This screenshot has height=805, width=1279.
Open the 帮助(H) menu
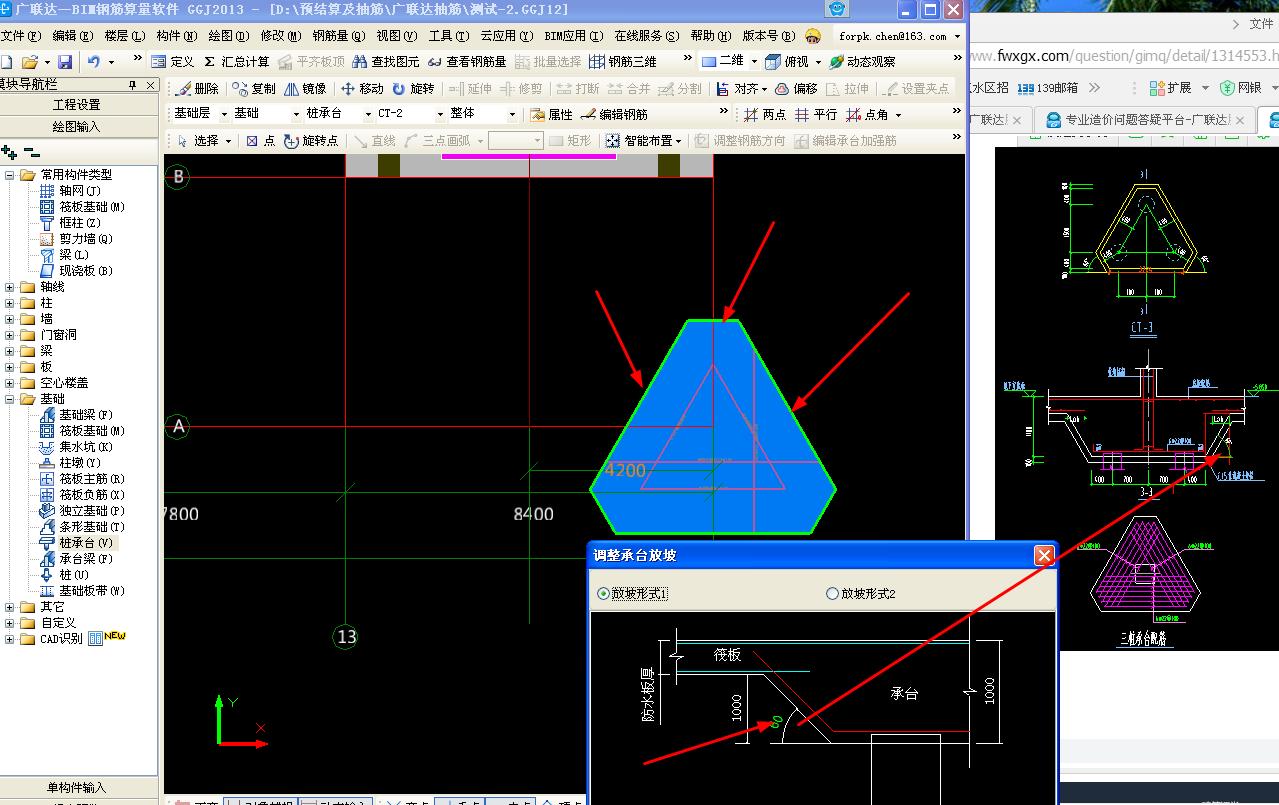pos(712,36)
